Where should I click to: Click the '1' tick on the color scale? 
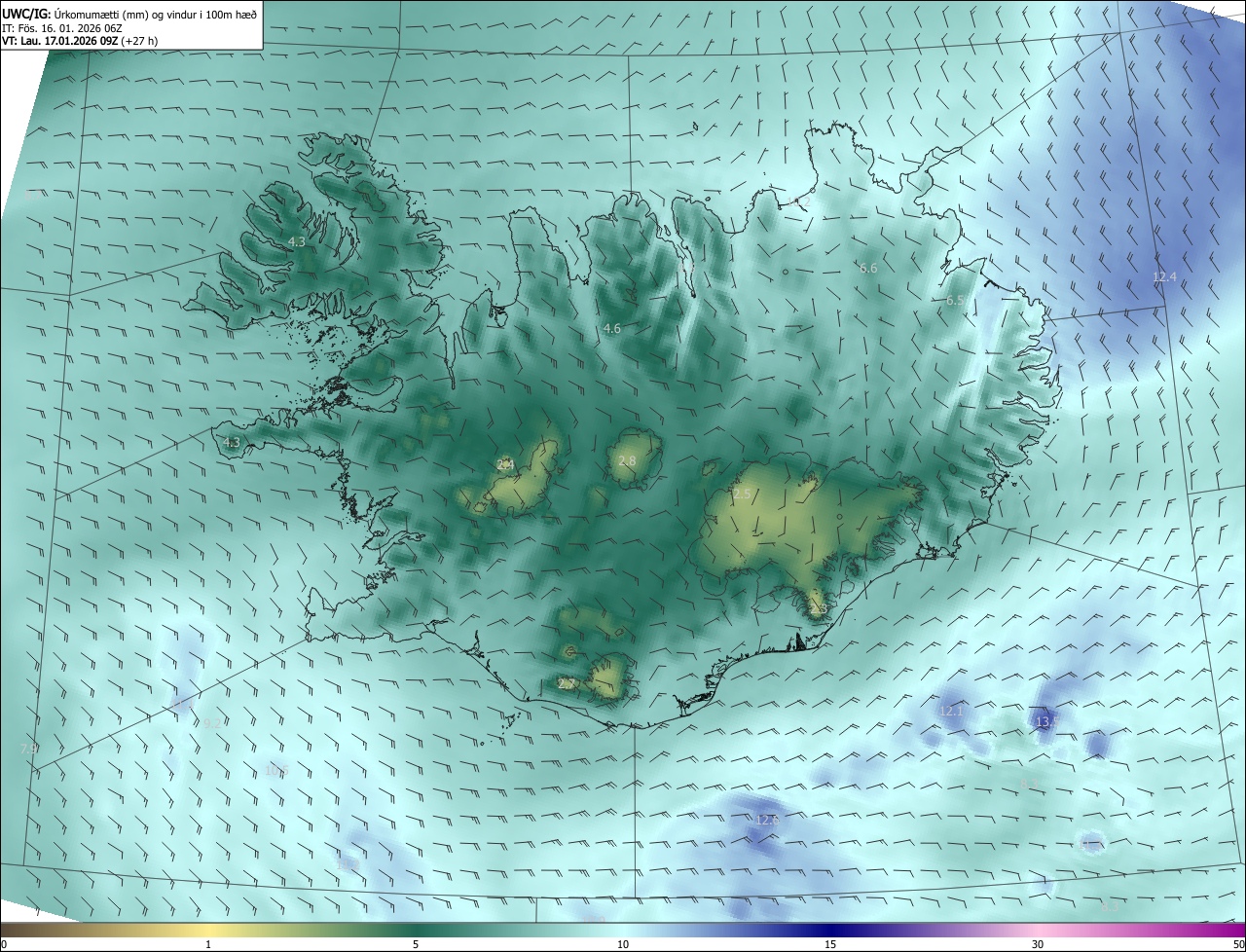[x=208, y=944]
